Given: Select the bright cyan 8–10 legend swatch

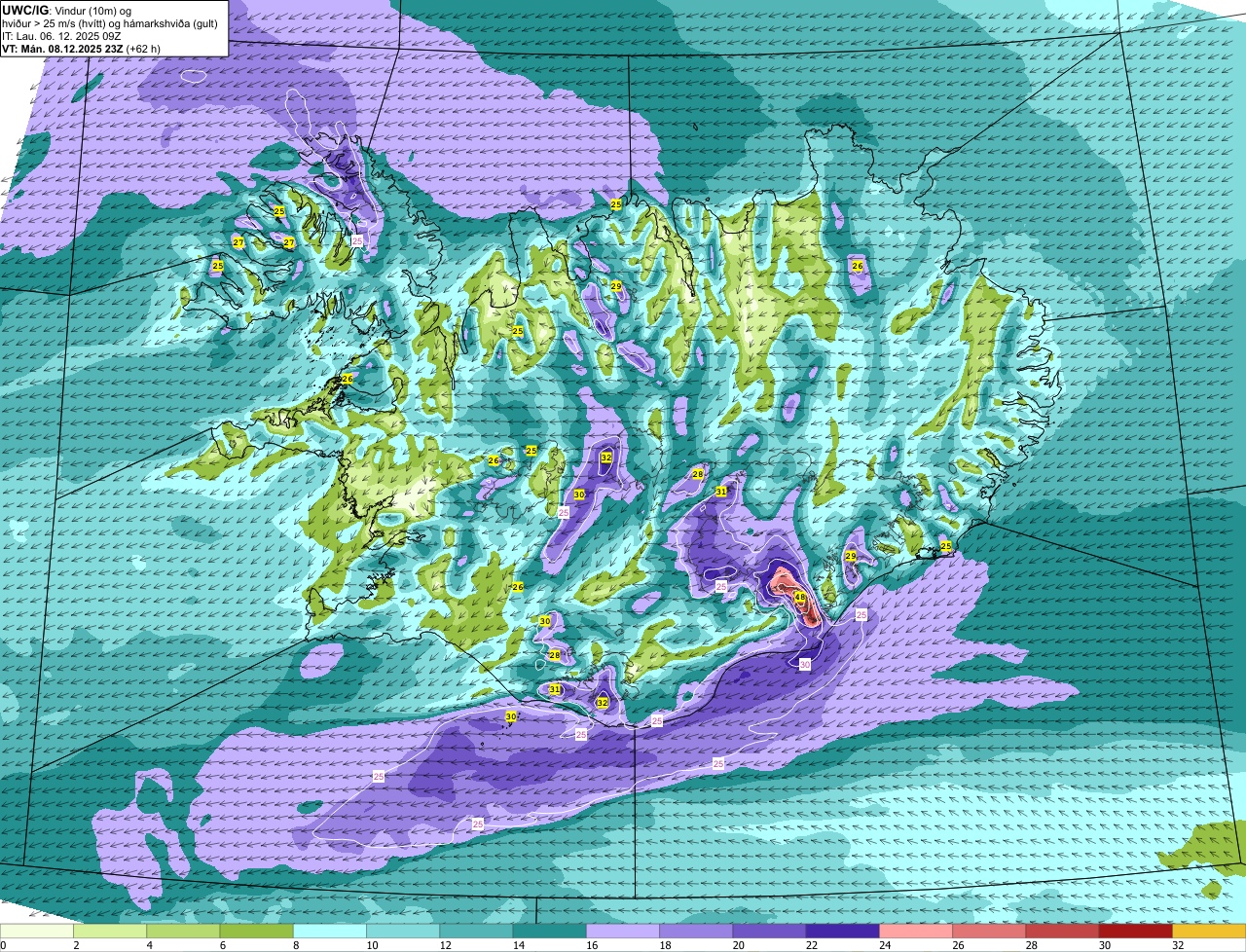Looking at the screenshot, I should 330,931.
